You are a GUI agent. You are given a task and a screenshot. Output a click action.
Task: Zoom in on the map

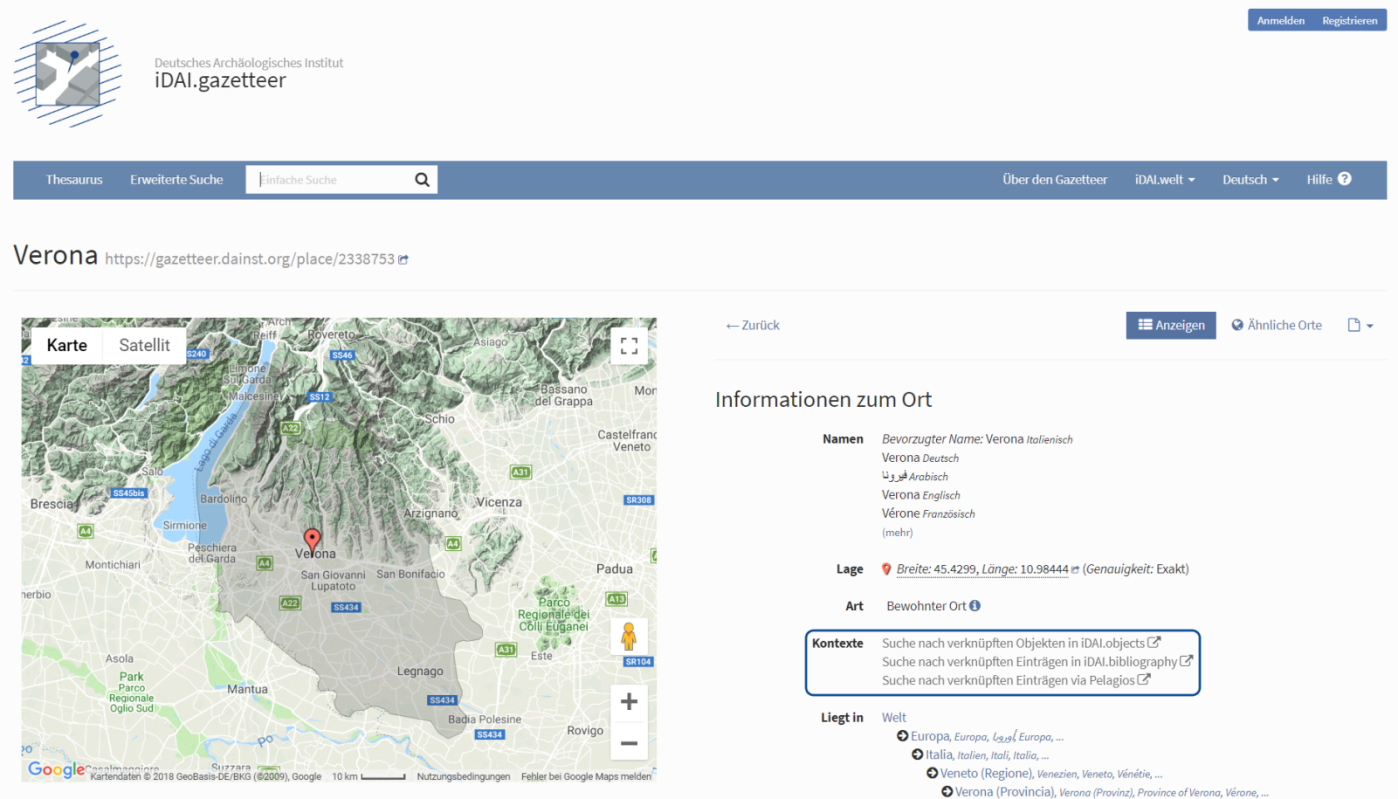coord(628,701)
